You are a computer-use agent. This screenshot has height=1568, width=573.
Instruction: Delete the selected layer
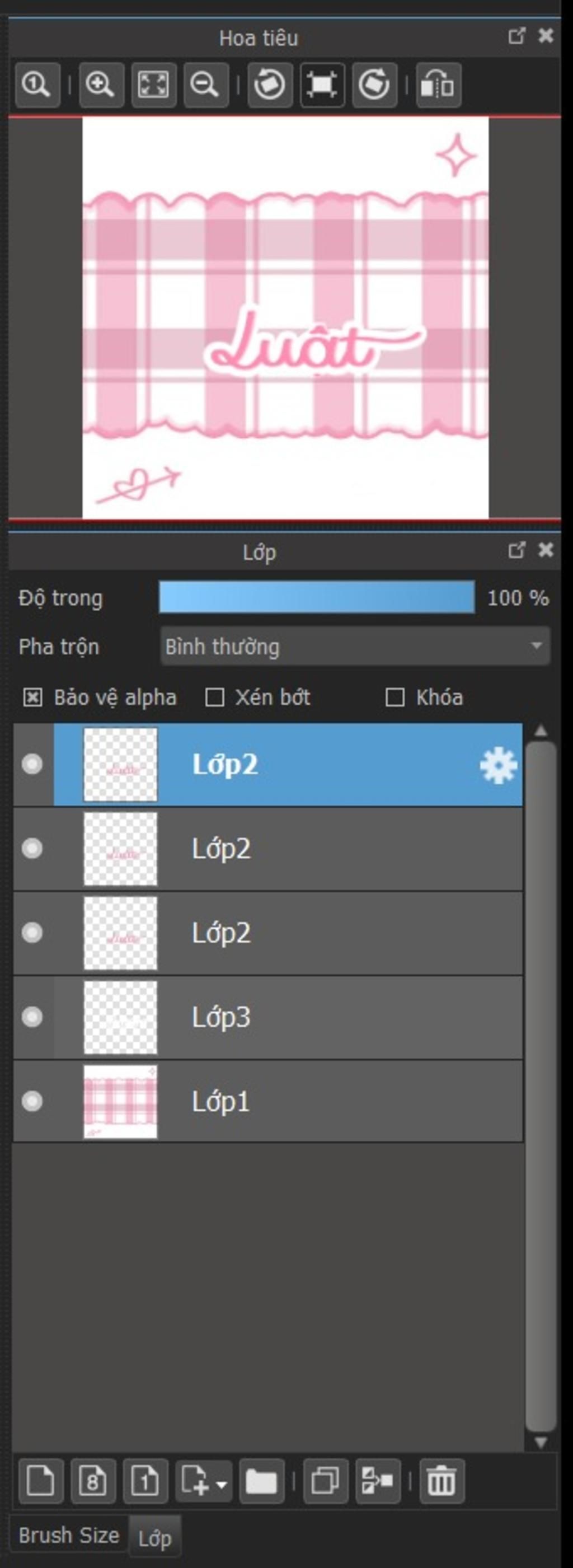tap(442, 1481)
